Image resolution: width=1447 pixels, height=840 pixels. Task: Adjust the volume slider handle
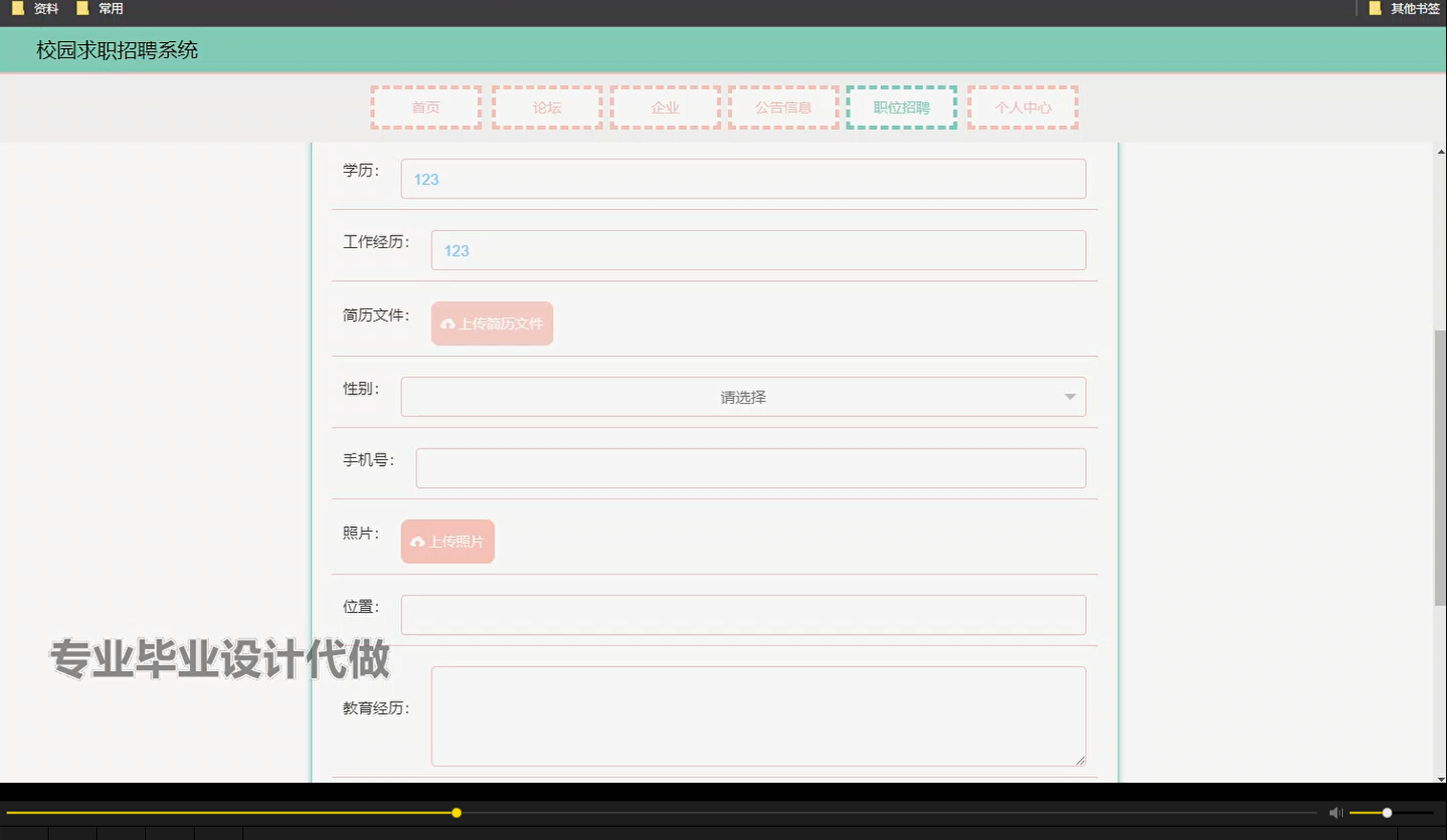[1386, 812]
